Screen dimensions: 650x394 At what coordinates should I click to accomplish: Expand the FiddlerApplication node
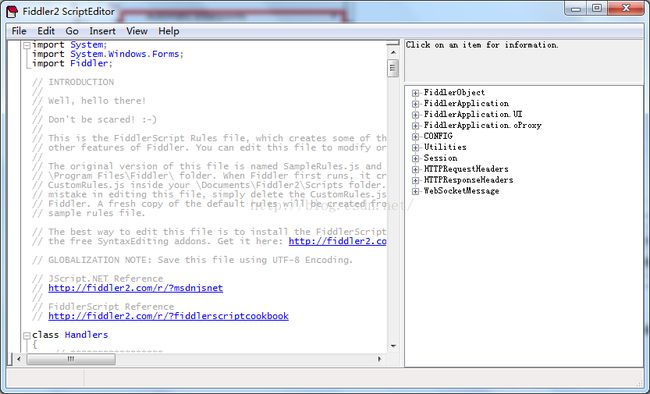coord(415,104)
